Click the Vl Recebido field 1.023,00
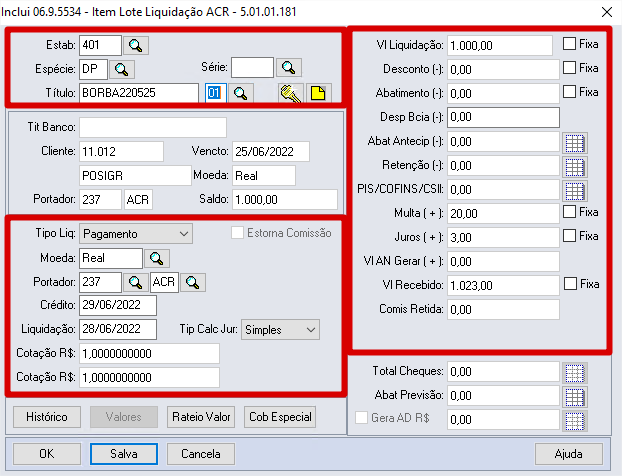622x476 pixels. [503, 286]
